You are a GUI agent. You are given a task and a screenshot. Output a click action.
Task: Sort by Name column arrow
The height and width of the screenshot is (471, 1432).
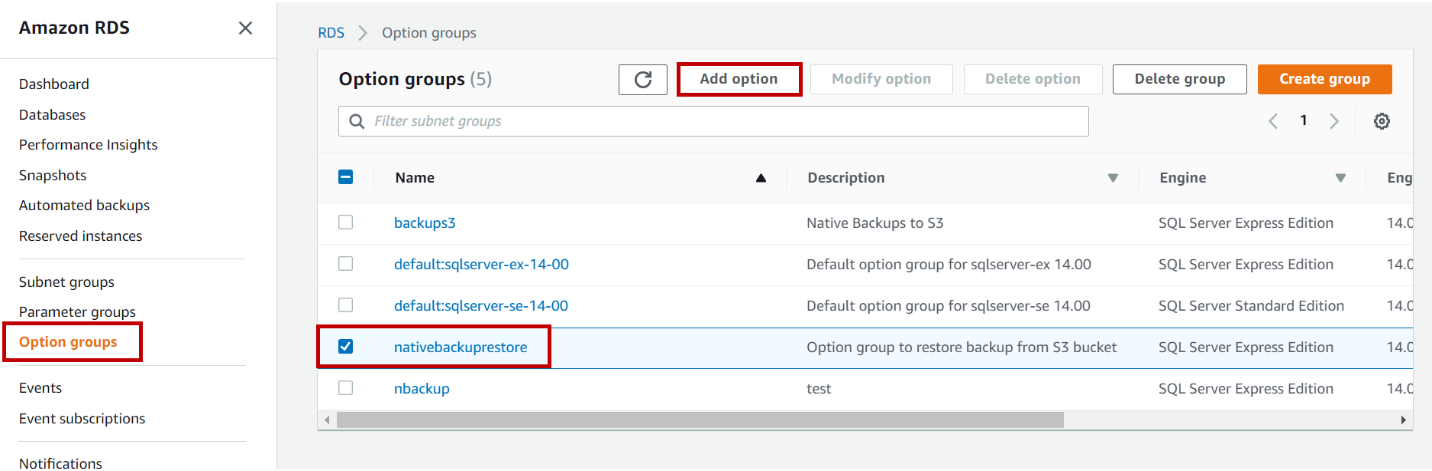[760, 178]
